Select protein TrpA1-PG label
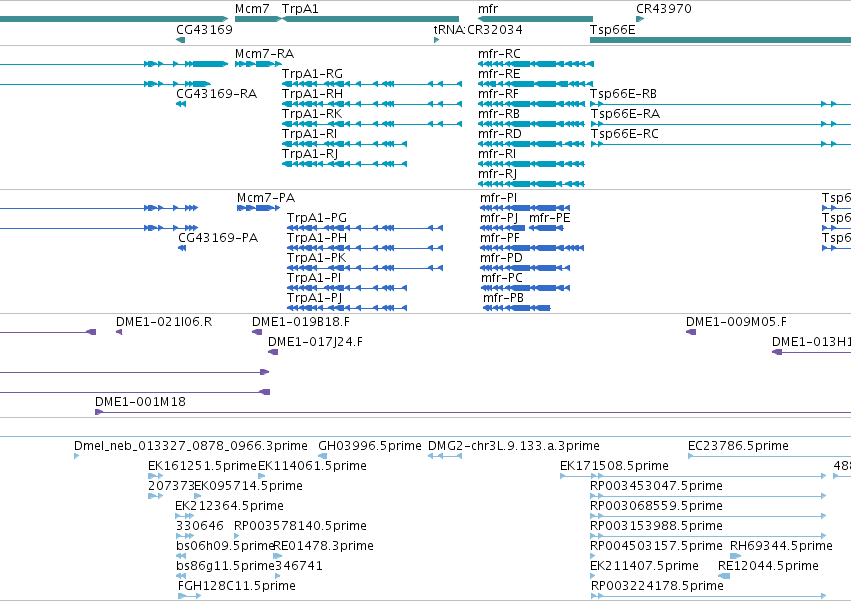Screen dimensions: 851x601 pos(317,218)
